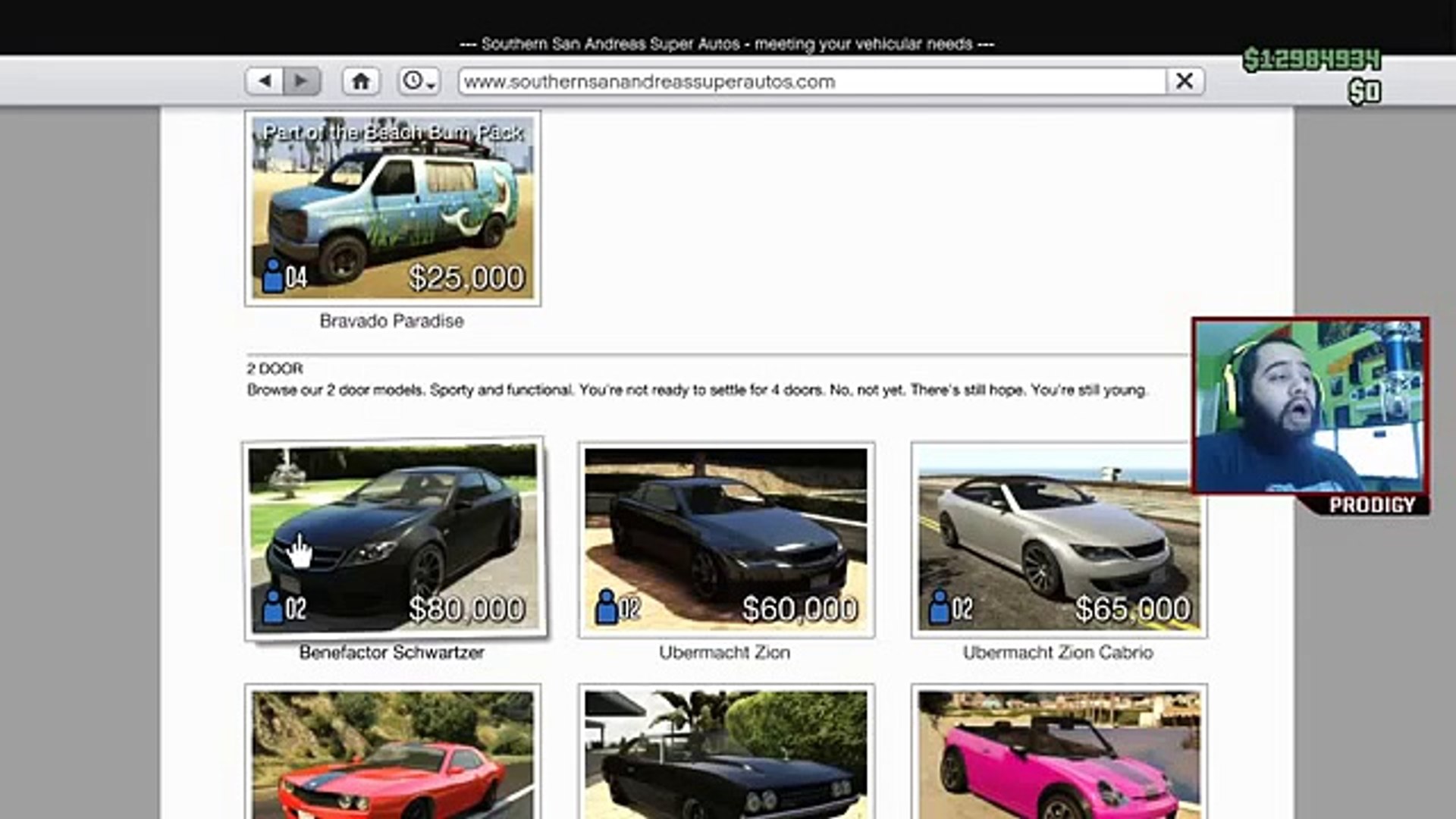
Task: Select the Ubermacht Zion car thumbnail
Action: click(x=726, y=539)
